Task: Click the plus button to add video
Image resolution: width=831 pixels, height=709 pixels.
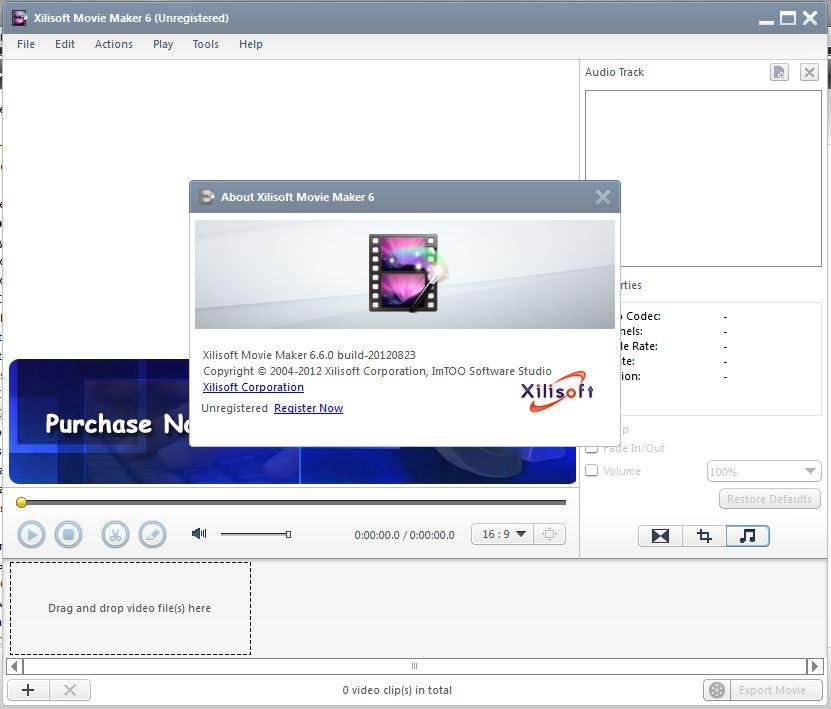Action: [x=28, y=690]
